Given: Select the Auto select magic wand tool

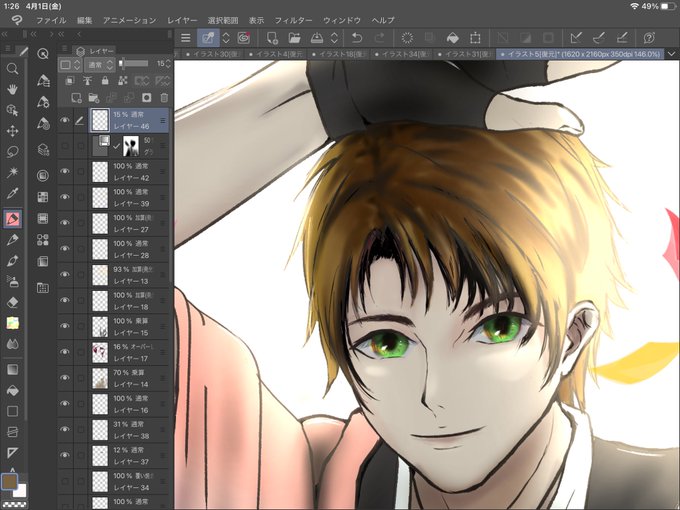Looking at the screenshot, I should [x=13, y=172].
